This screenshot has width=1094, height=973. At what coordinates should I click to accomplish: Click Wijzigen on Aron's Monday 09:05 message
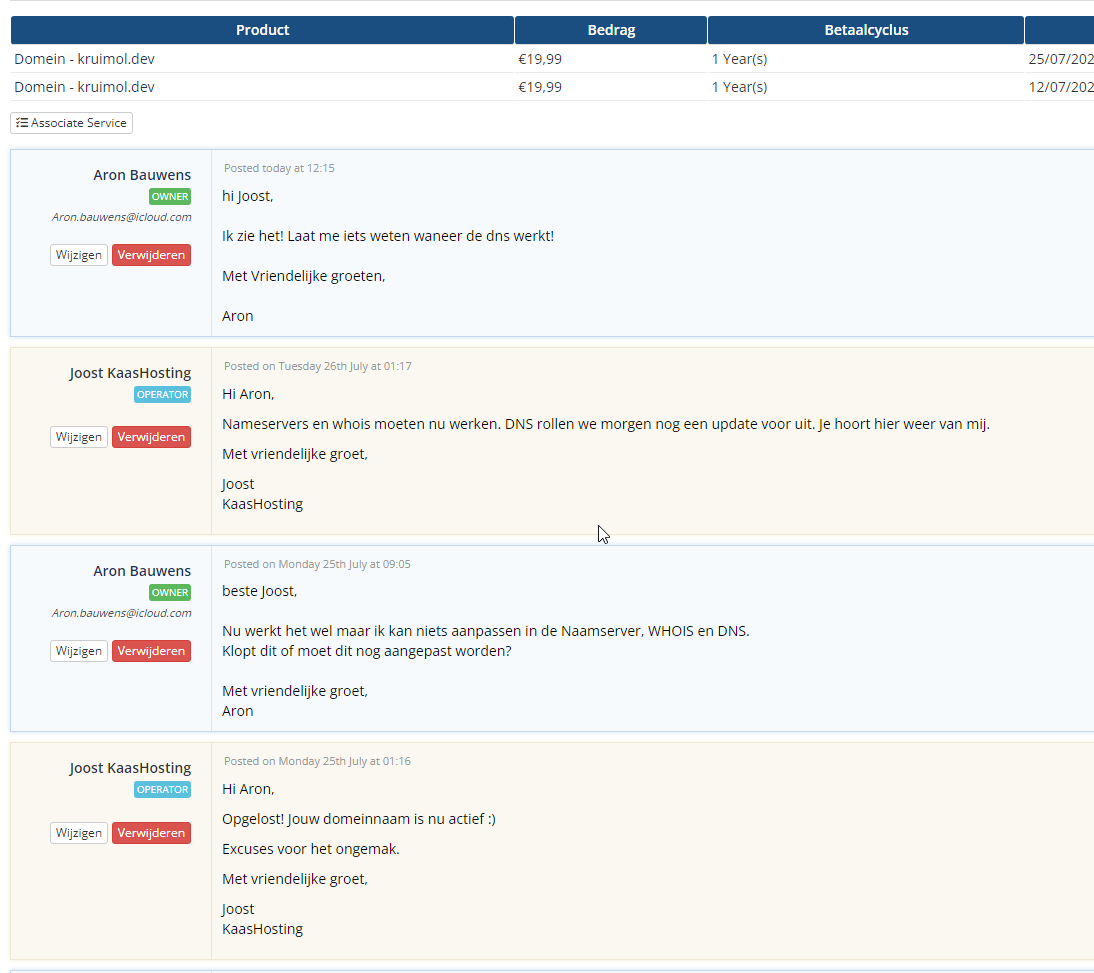click(x=79, y=651)
